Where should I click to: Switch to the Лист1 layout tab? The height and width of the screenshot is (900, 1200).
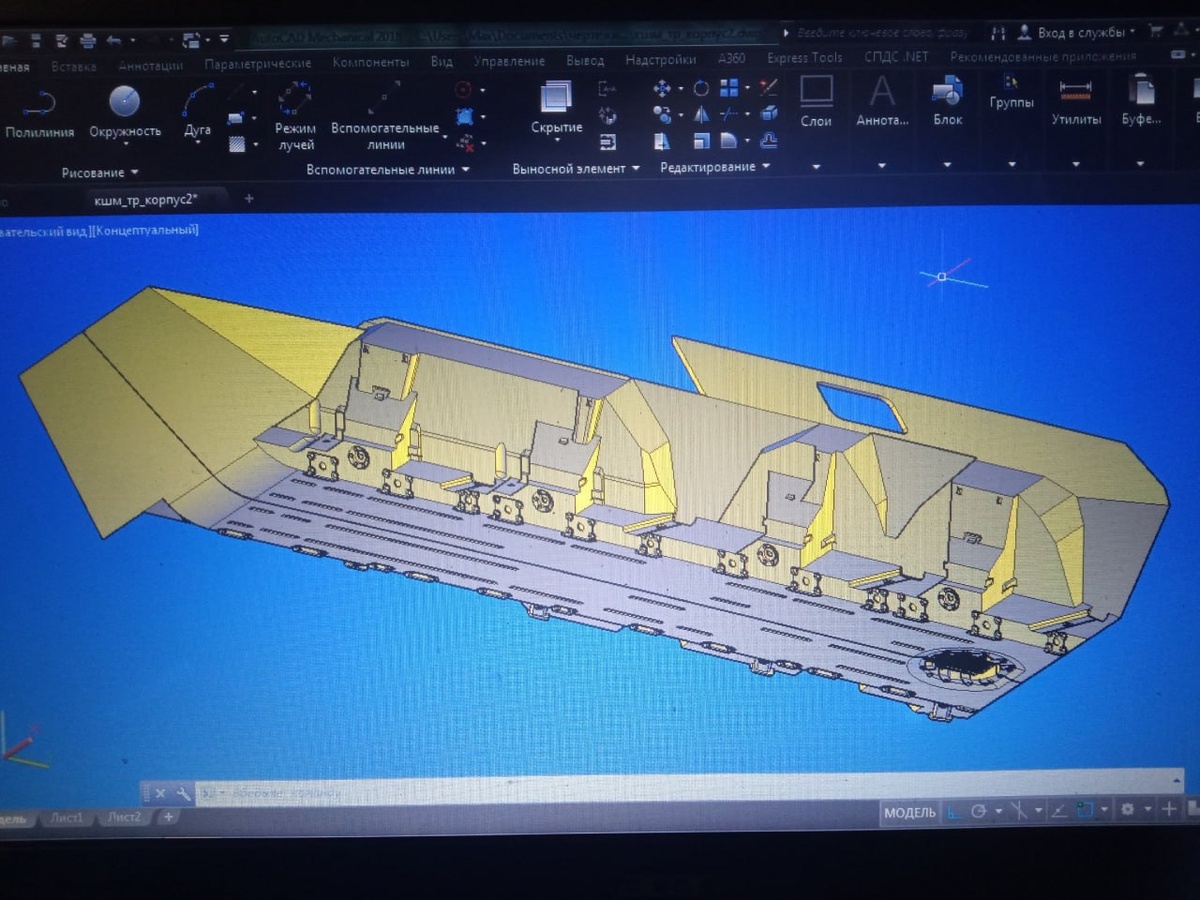click(67, 817)
